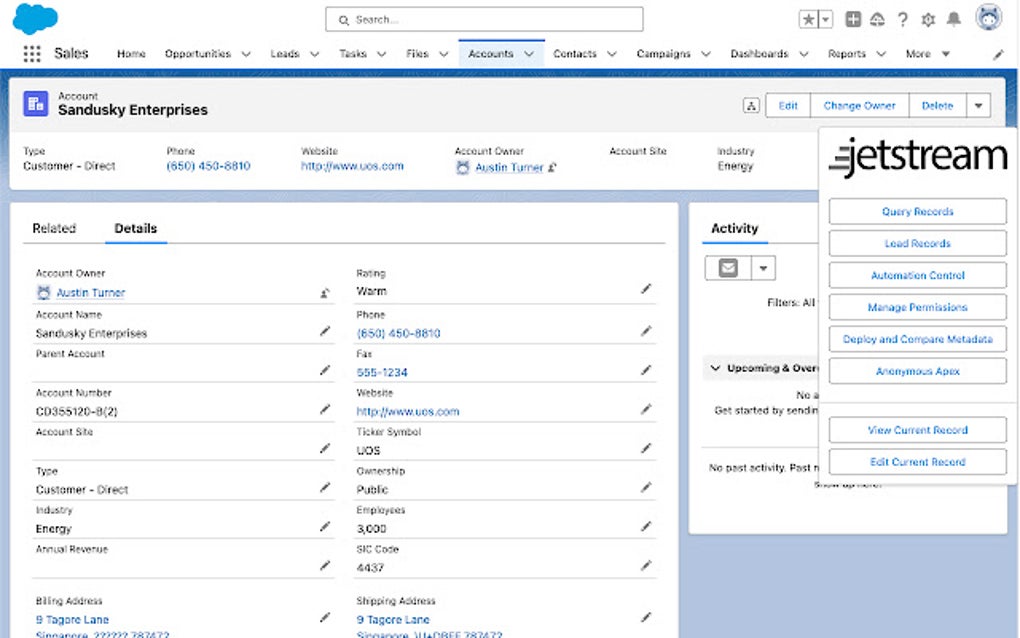Click the Search bar at the top
Image resolution: width=1020 pixels, height=638 pixels.
click(x=483, y=18)
